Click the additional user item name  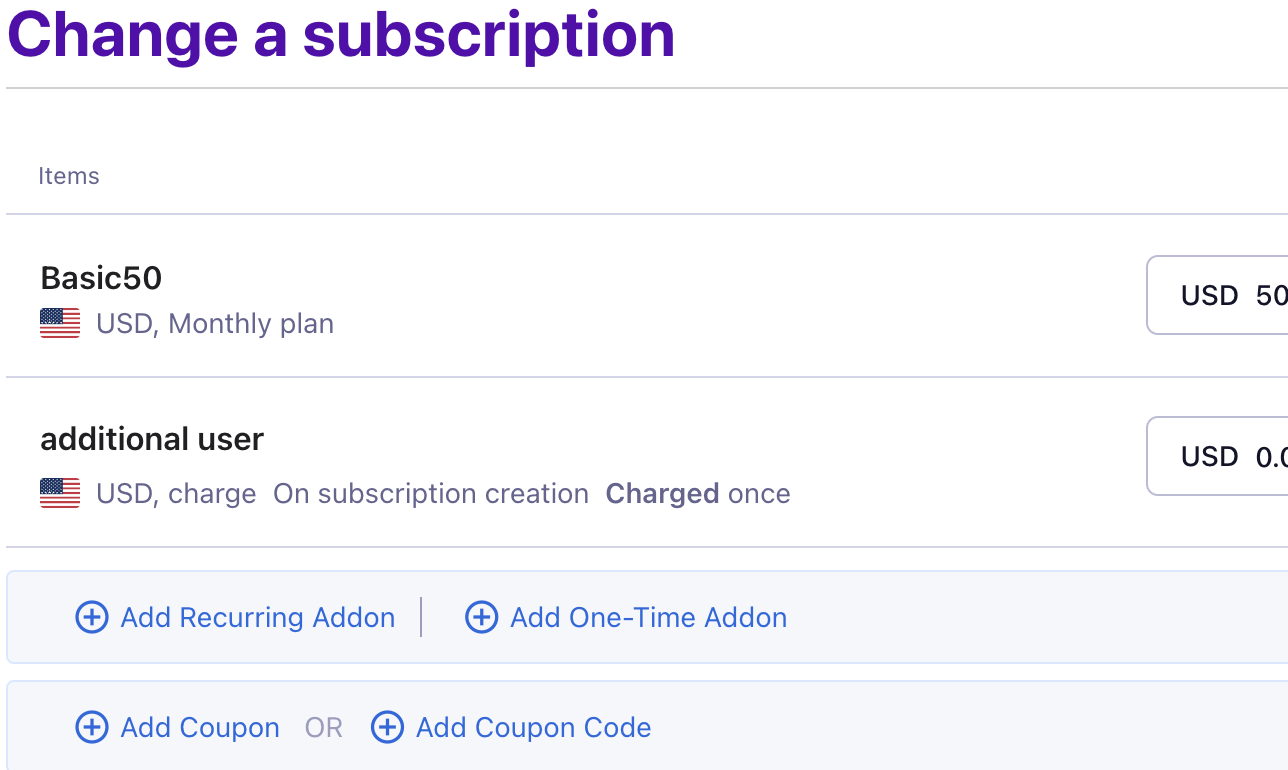(x=152, y=439)
